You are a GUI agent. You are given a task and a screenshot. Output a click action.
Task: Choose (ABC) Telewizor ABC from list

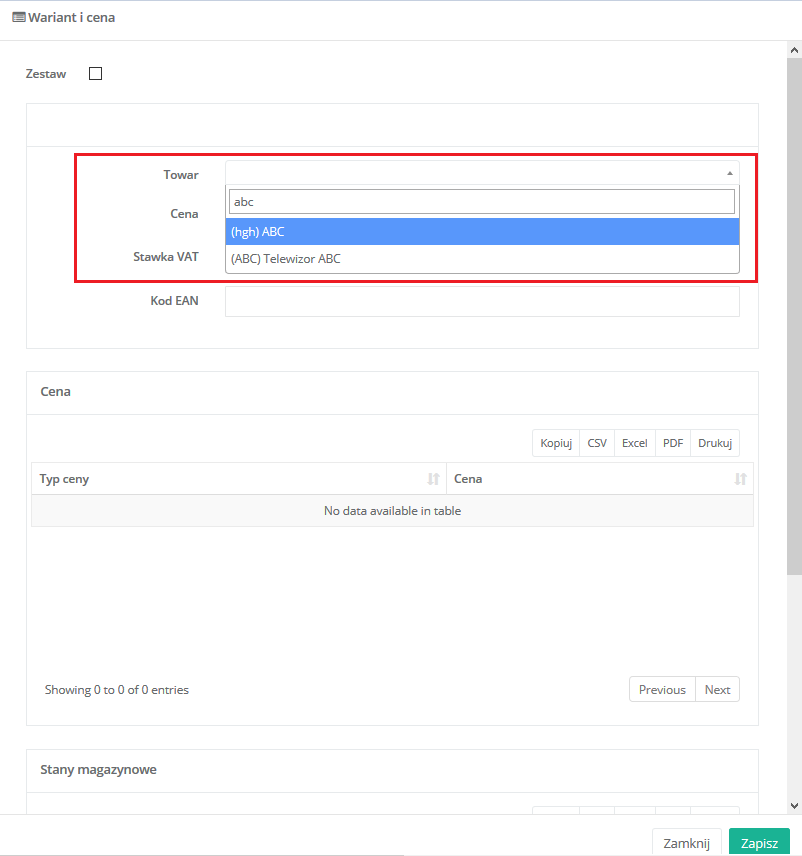click(482, 259)
